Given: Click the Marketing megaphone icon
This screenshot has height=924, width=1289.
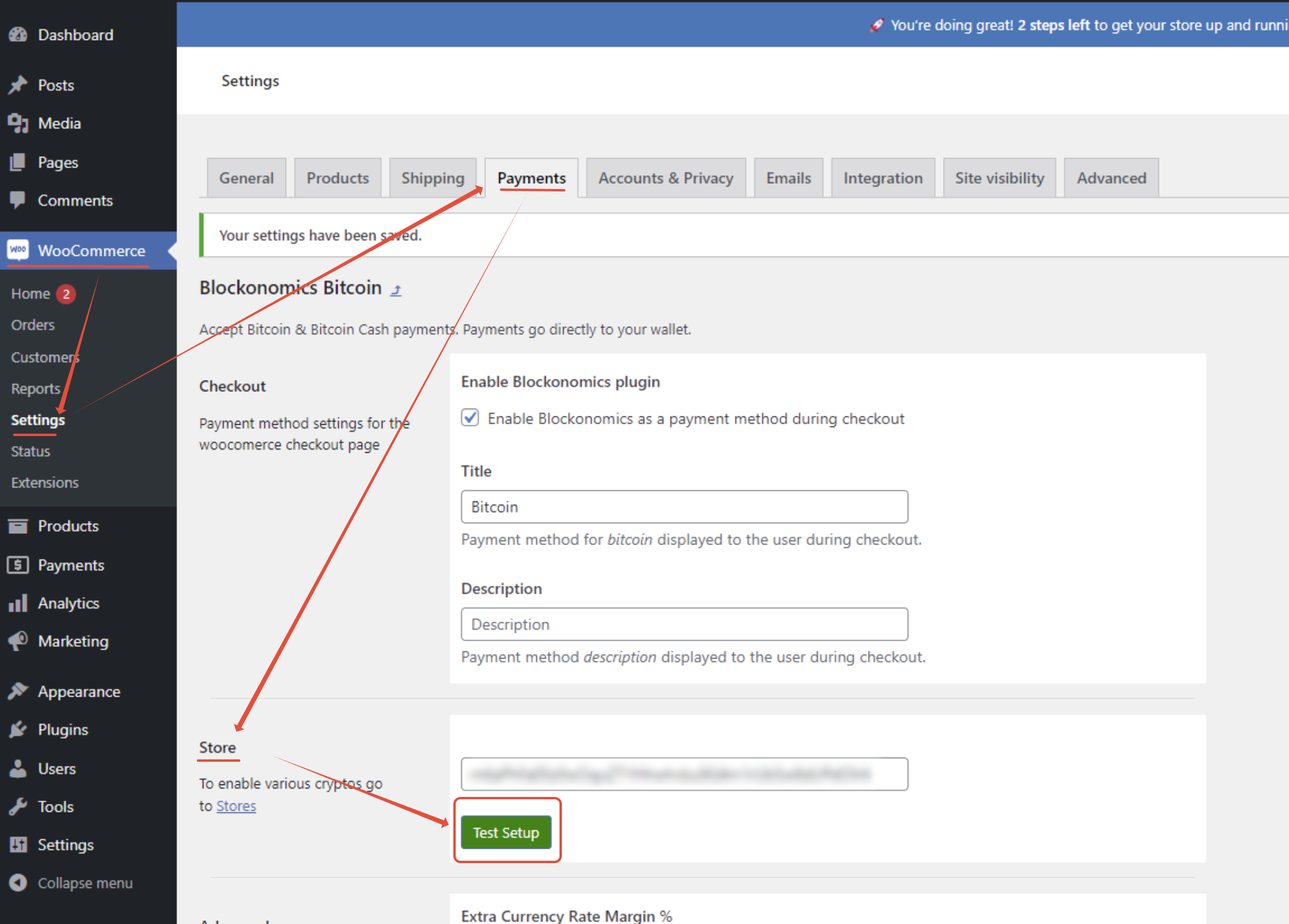Looking at the screenshot, I should pyautogui.click(x=18, y=641).
